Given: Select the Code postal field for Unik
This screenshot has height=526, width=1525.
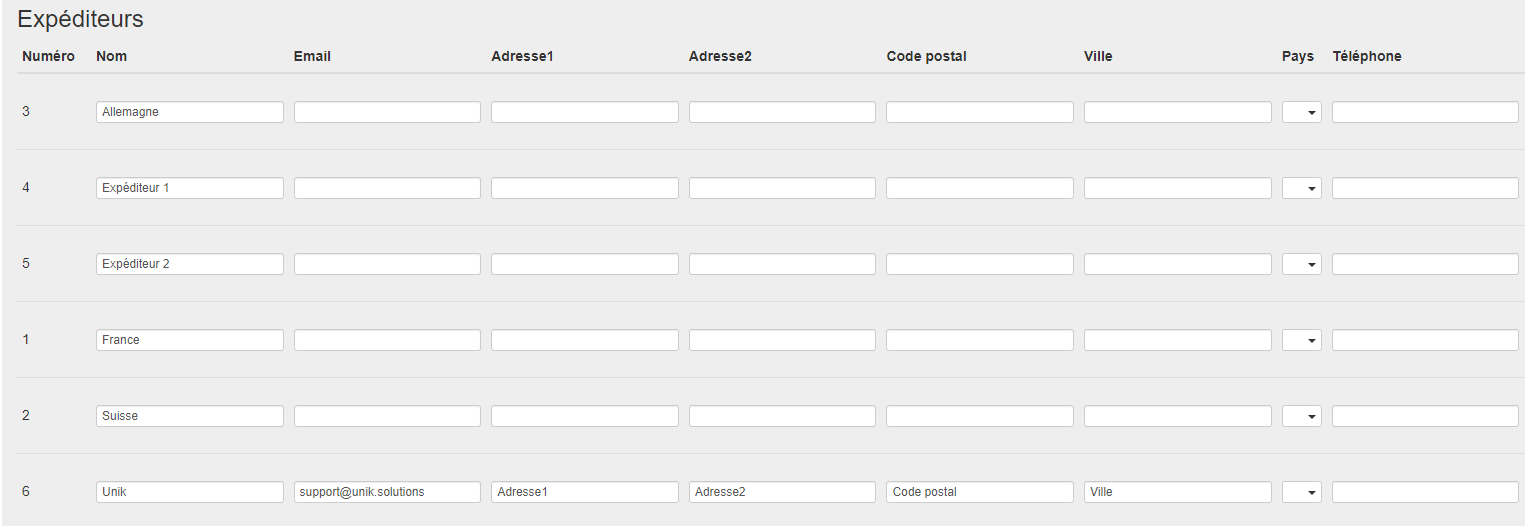Looking at the screenshot, I should point(980,492).
